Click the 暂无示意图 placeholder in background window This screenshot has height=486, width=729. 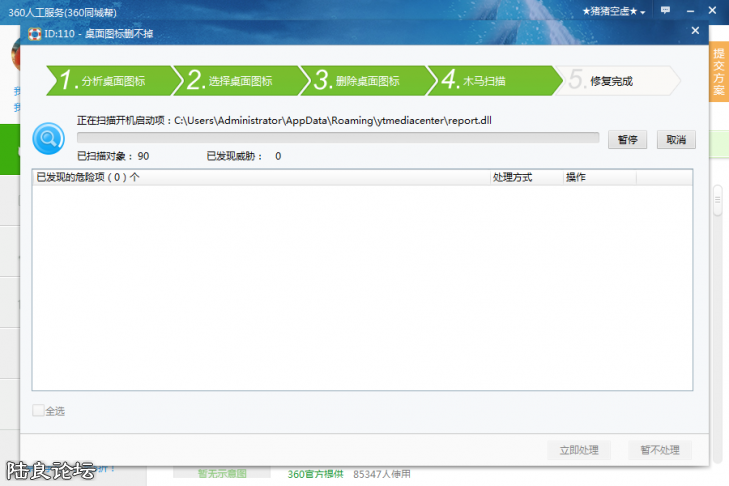coord(222,473)
